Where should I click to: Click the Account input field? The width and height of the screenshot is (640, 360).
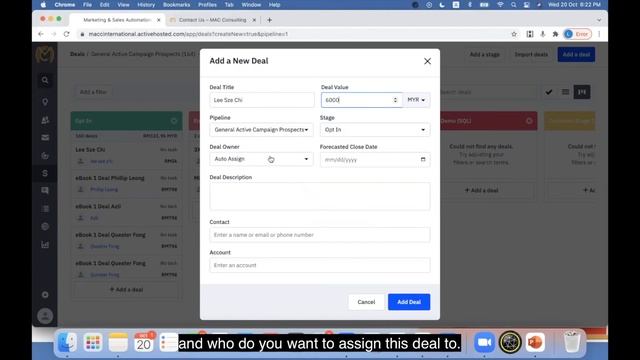[320, 265]
